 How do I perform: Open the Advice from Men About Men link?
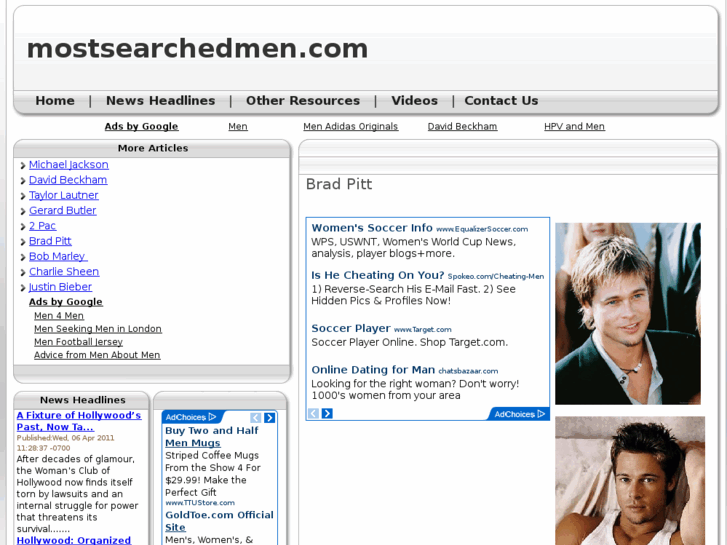point(97,355)
